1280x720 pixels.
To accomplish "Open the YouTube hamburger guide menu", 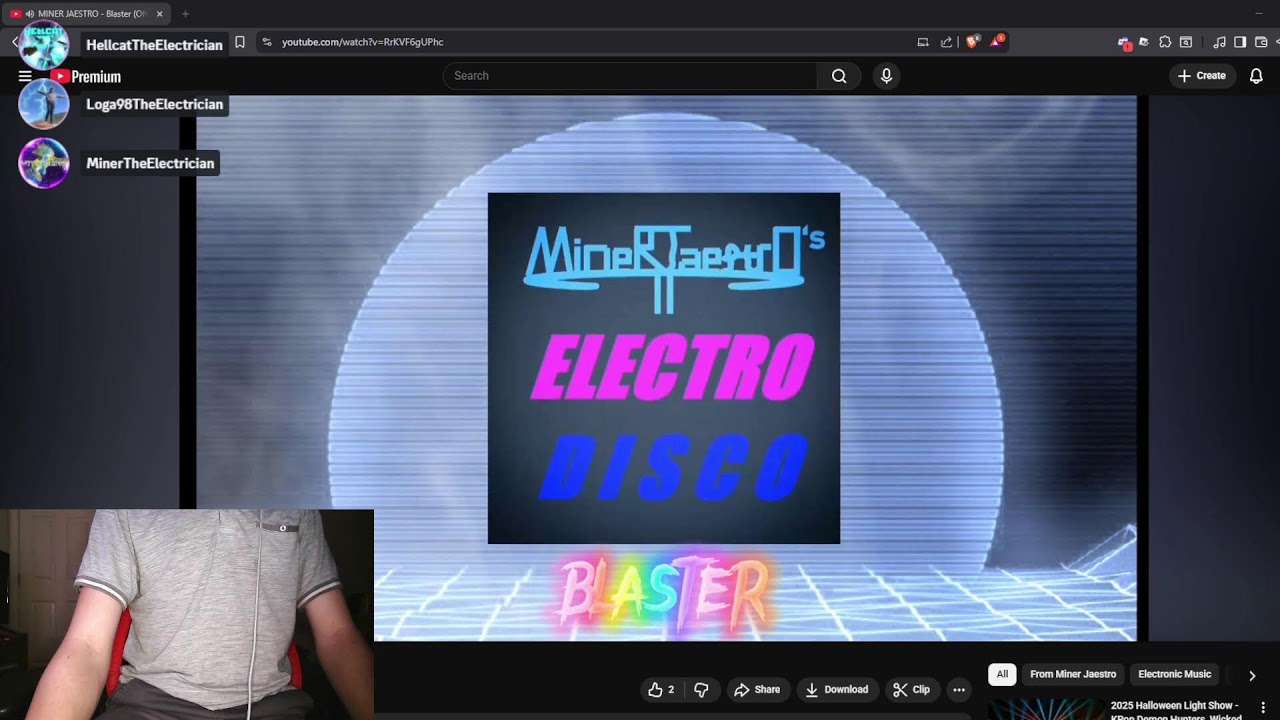I will point(25,76).
